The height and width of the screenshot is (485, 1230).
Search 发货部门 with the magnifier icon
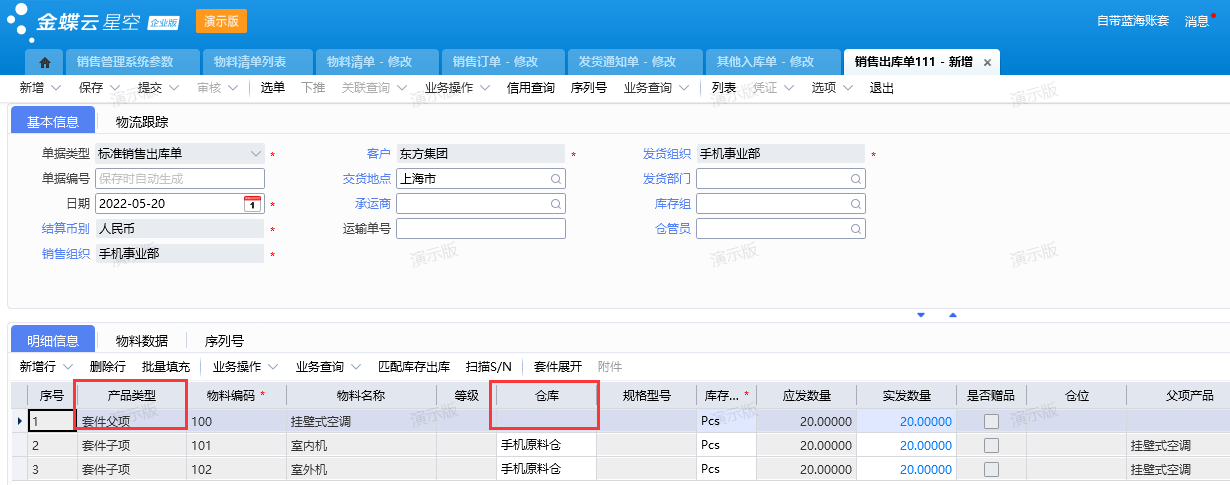[x=855, y=179]
